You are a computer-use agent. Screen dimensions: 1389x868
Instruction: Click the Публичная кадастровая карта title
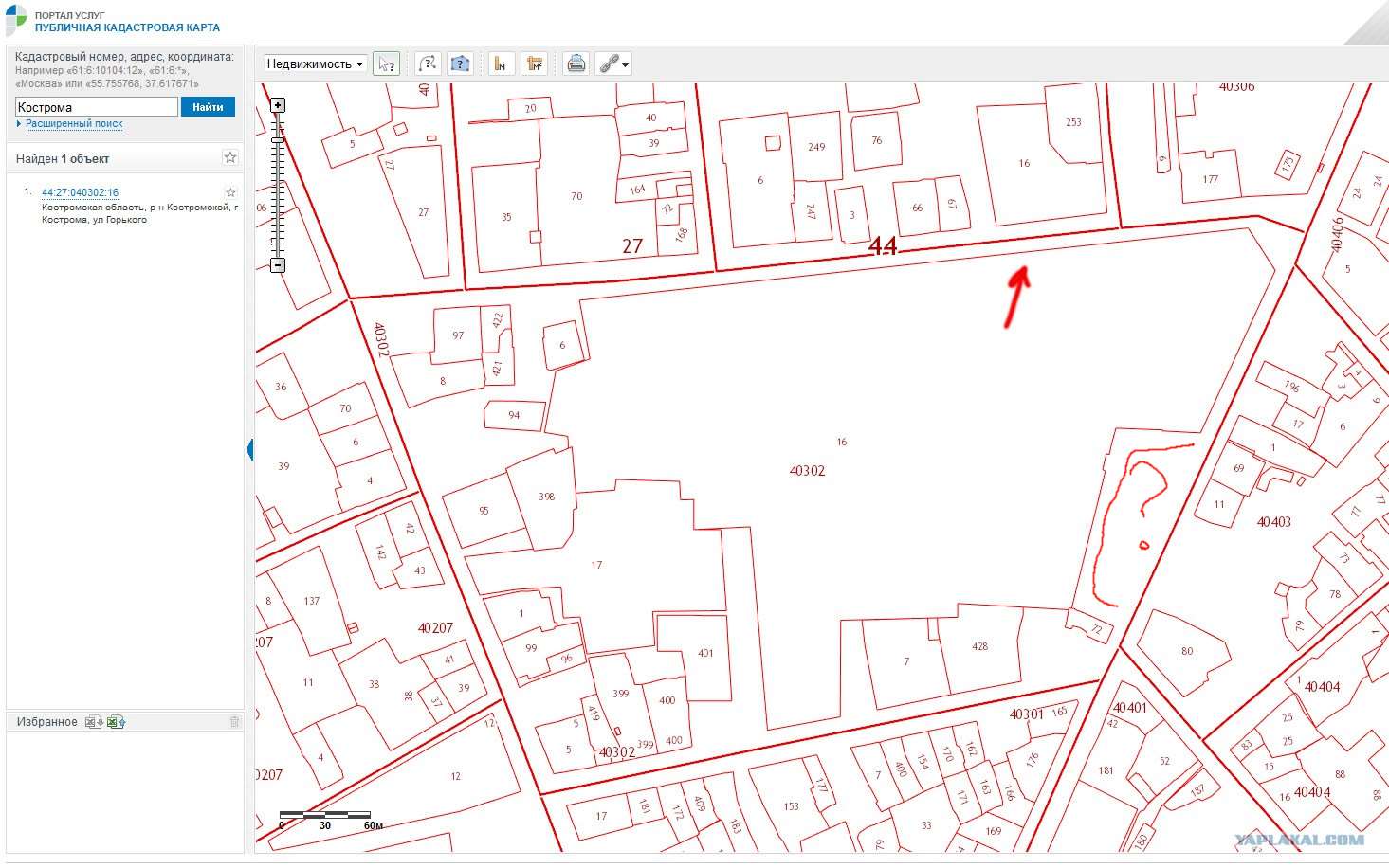127,28
